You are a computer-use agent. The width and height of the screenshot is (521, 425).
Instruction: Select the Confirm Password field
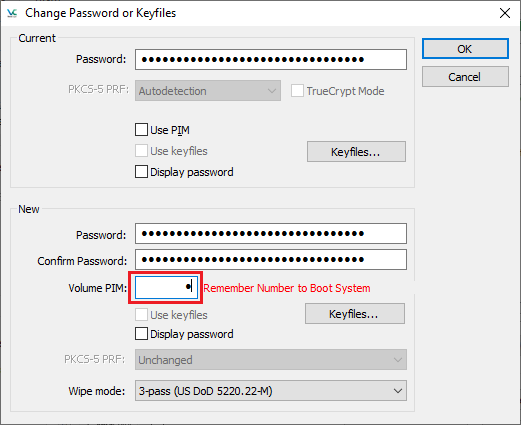(x=271, y=260)
